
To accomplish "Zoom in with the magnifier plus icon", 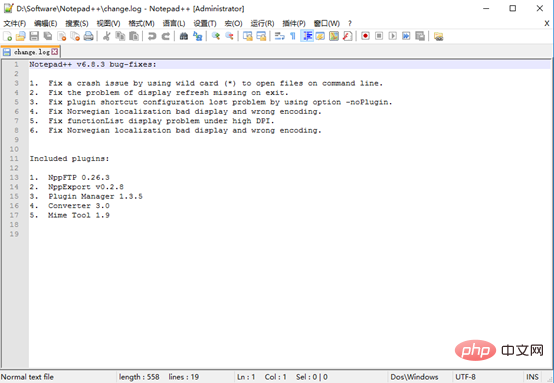I will click(216, 36).
